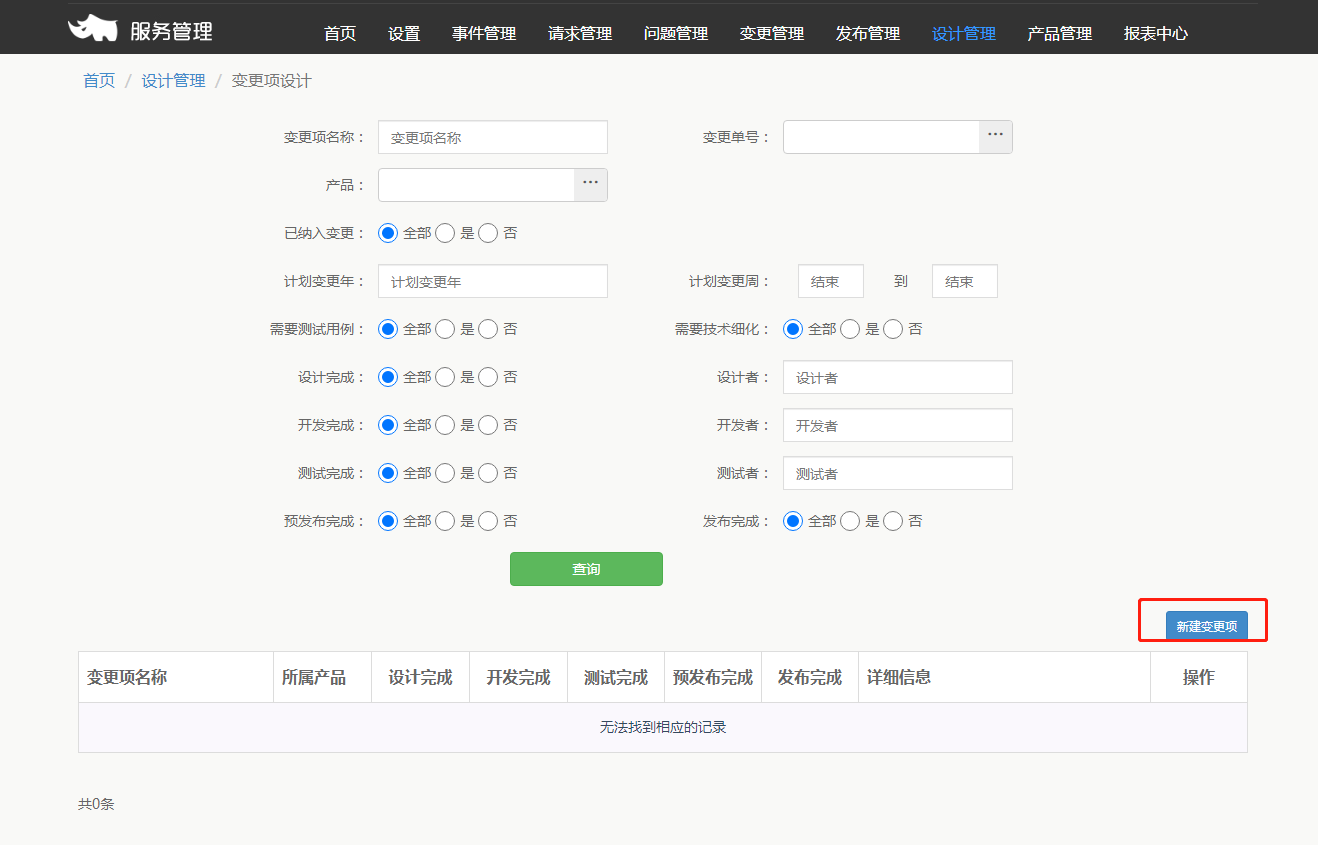Click 测试完成 table column header
1318x845 pixels.
(616, 677)
